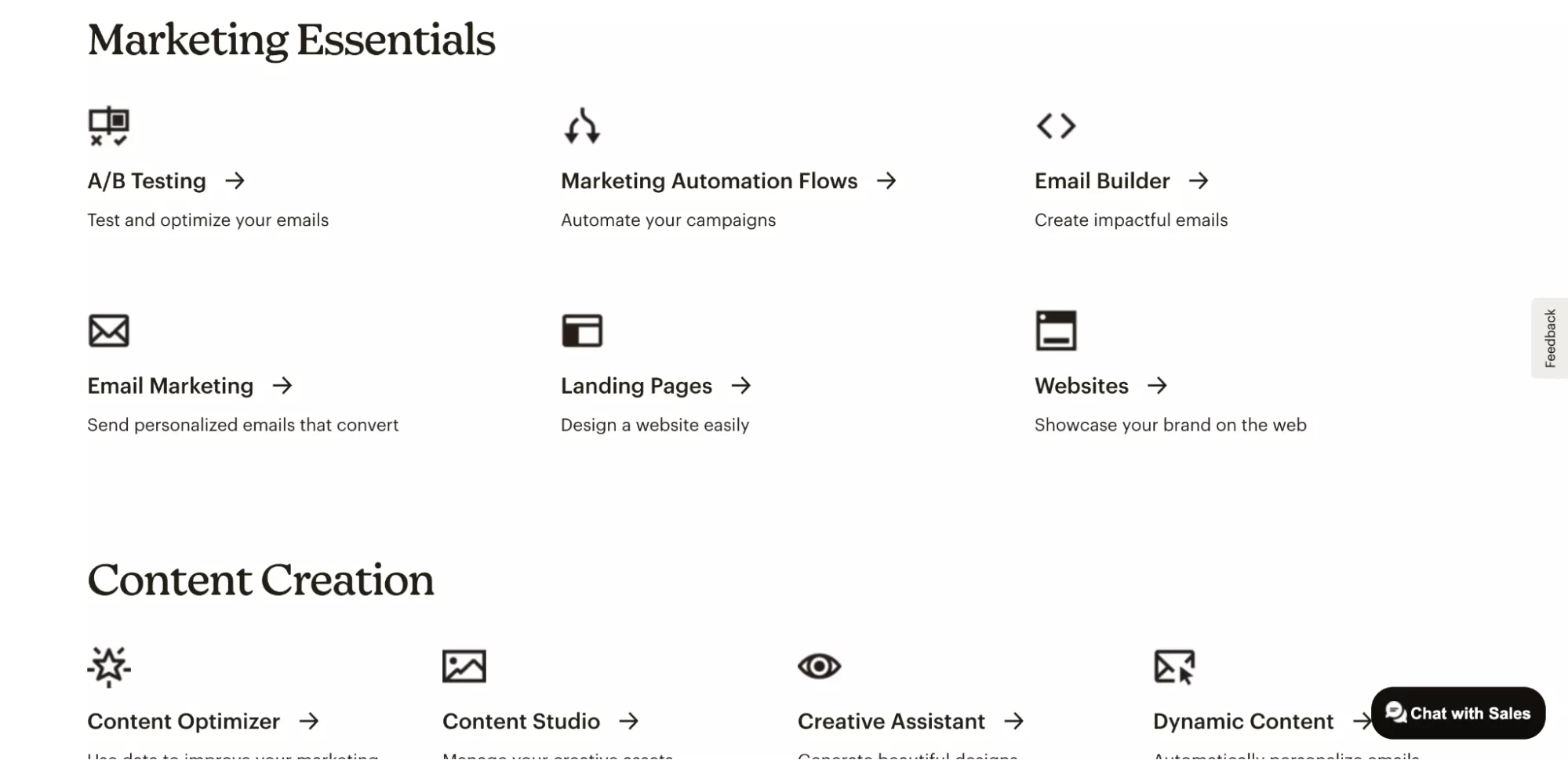Image resolution: width=1568 pixels, height=760 pixels.
Task: Click the Email Builder code brackets icon
Action: tap(1056, 125)
